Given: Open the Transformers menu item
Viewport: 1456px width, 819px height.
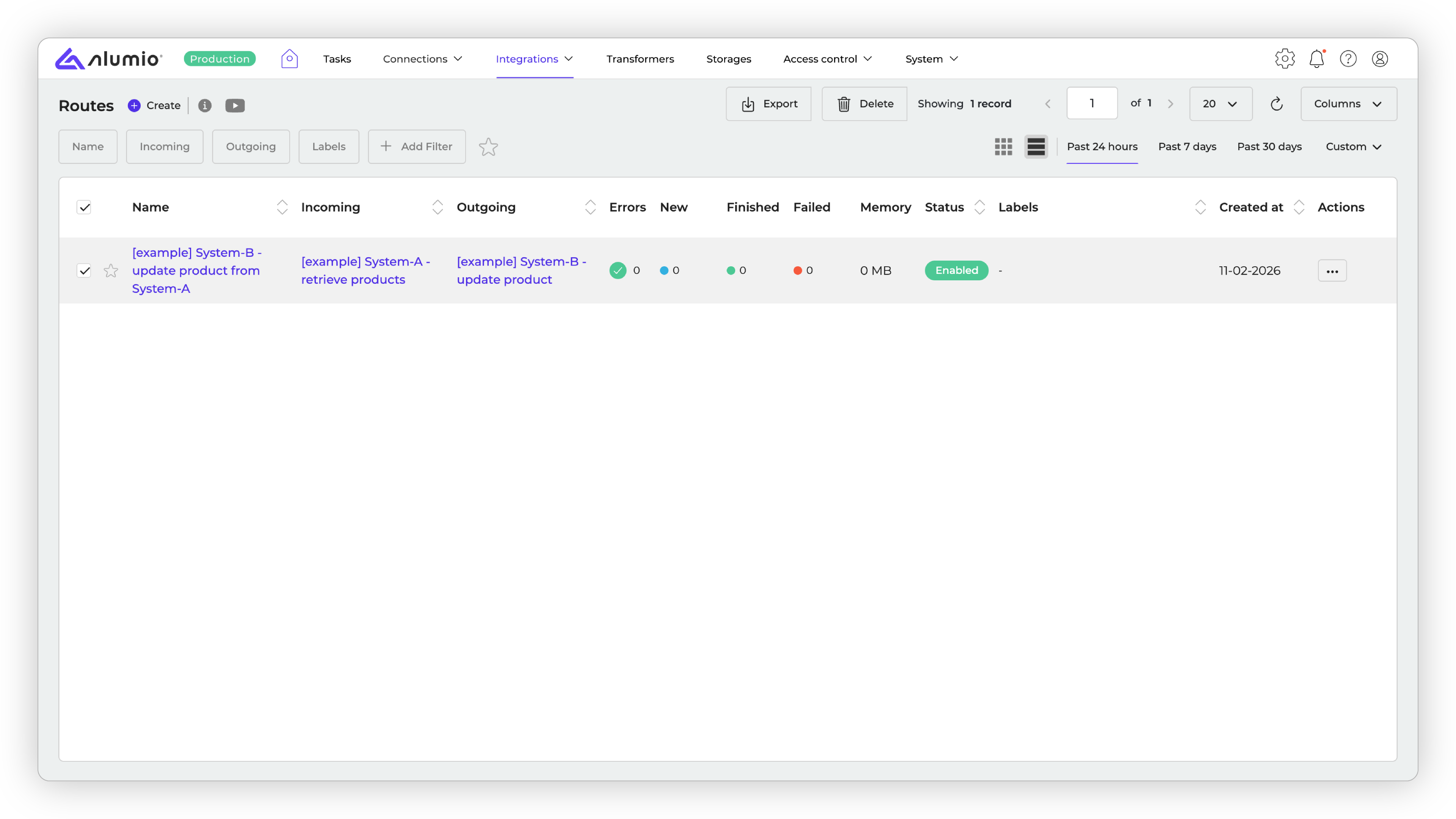Looking at the screenshot, I should pos(640,59).
